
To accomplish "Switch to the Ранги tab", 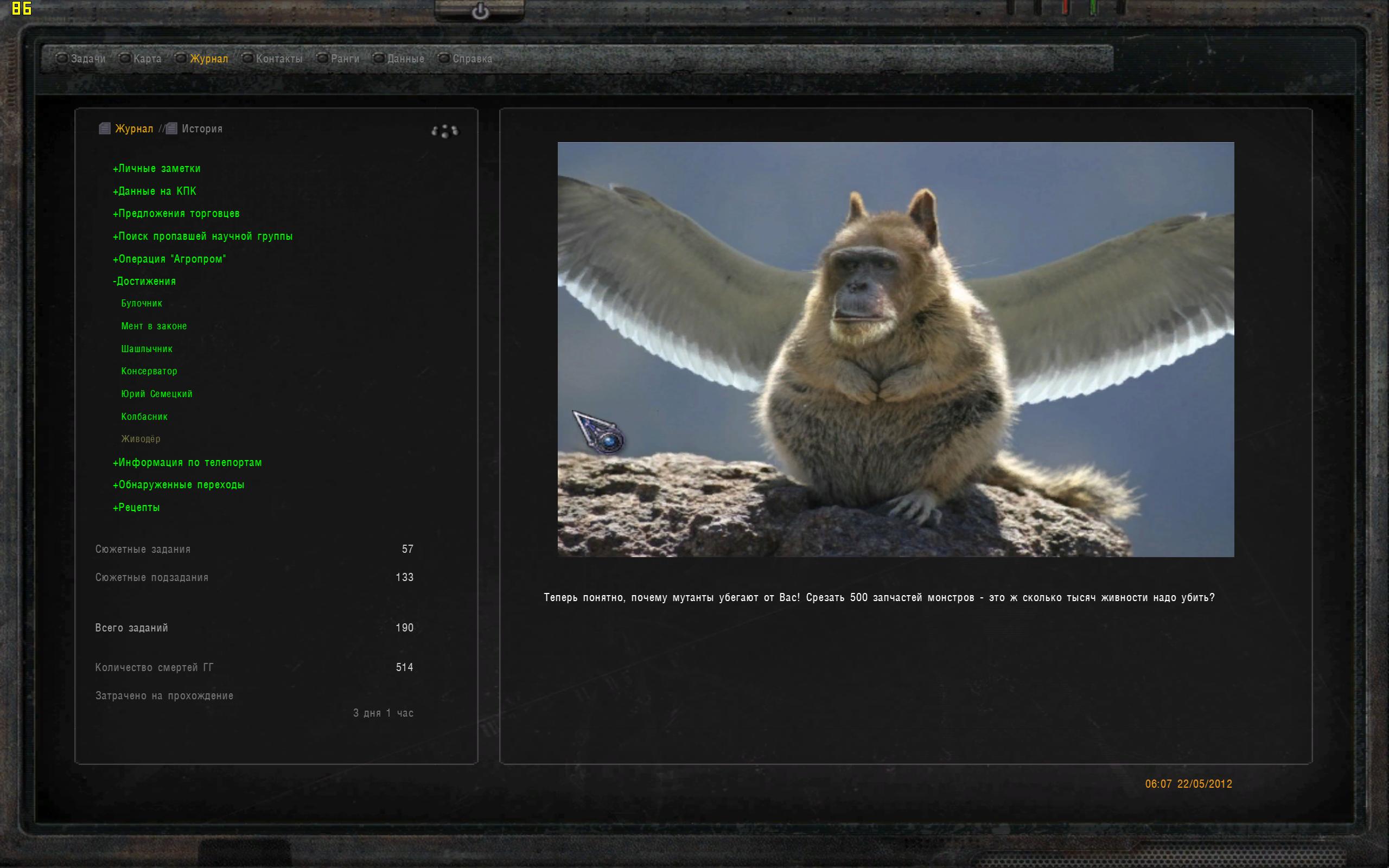I will pyautogui.click(x=345, y=59).
